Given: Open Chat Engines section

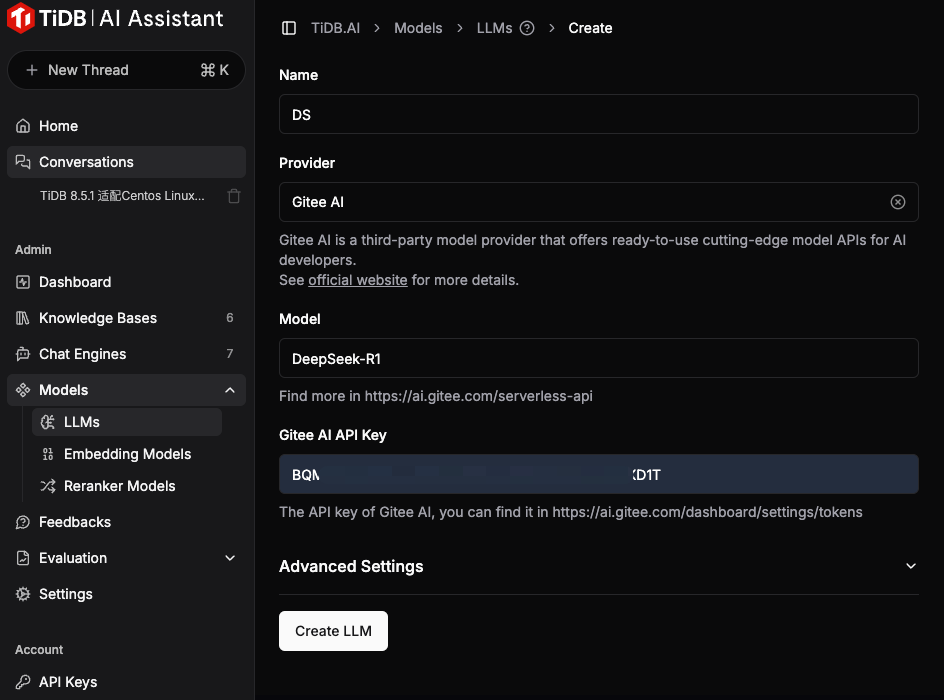Looking at the screenshot, I should (x=82, y=354).
